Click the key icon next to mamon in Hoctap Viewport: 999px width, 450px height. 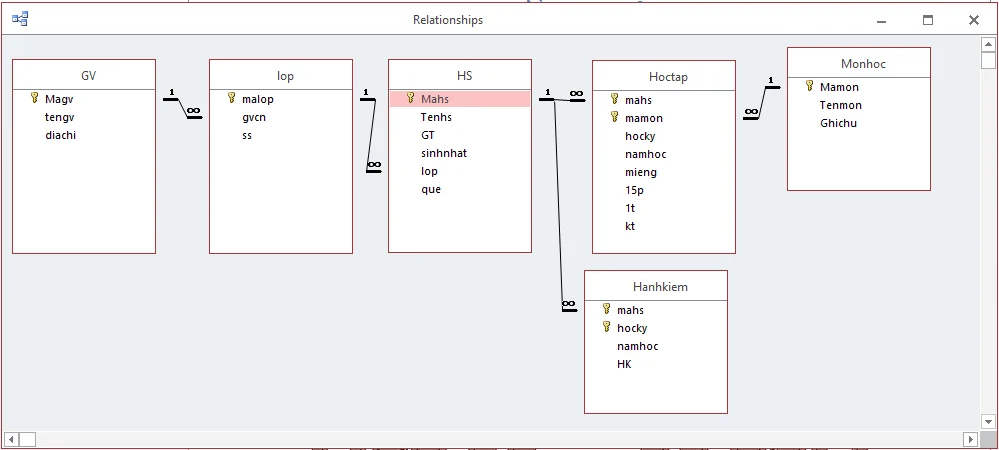click(x=614, y=118)
